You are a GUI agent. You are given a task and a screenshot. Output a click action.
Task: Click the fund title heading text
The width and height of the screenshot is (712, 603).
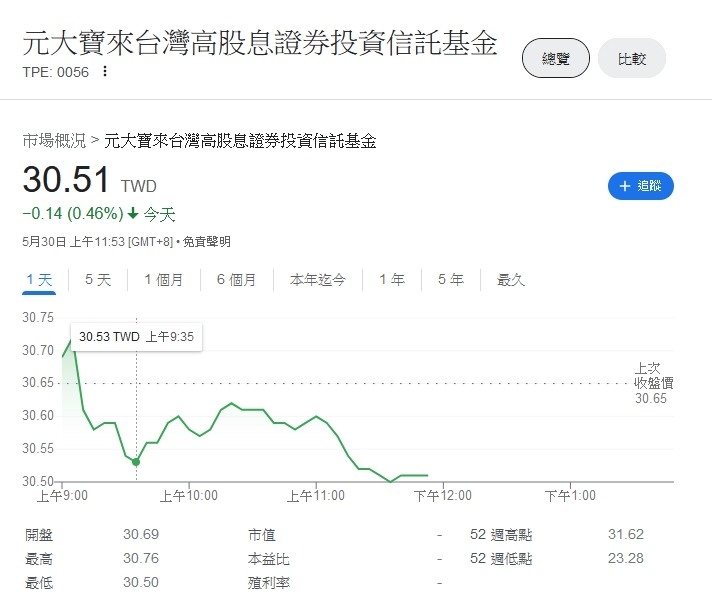click(x=260, y=44)
